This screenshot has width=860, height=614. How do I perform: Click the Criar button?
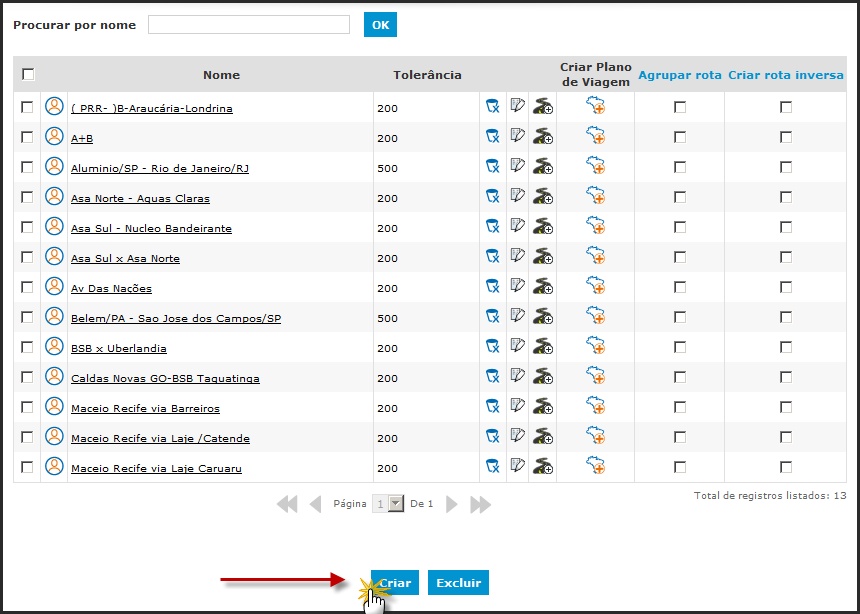coord(395,583)
